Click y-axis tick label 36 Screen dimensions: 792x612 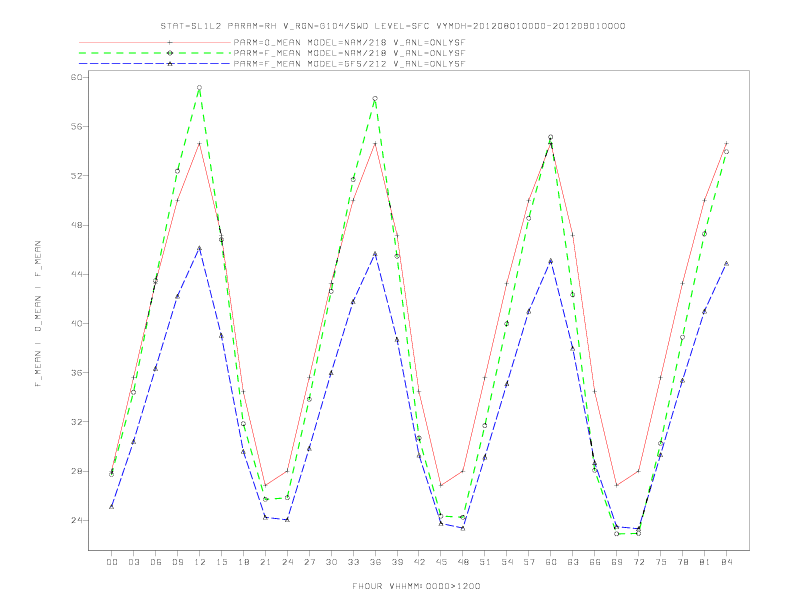point(77,373)
